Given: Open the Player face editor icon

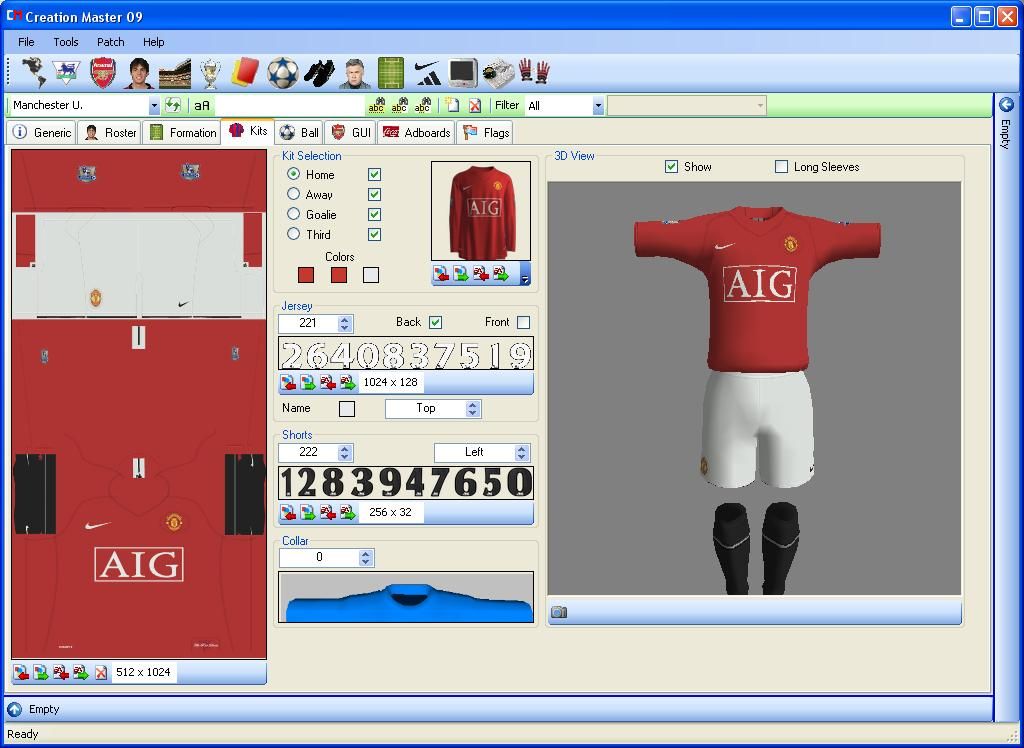Looking at the screenshot, I should click(x=139, y=73).
